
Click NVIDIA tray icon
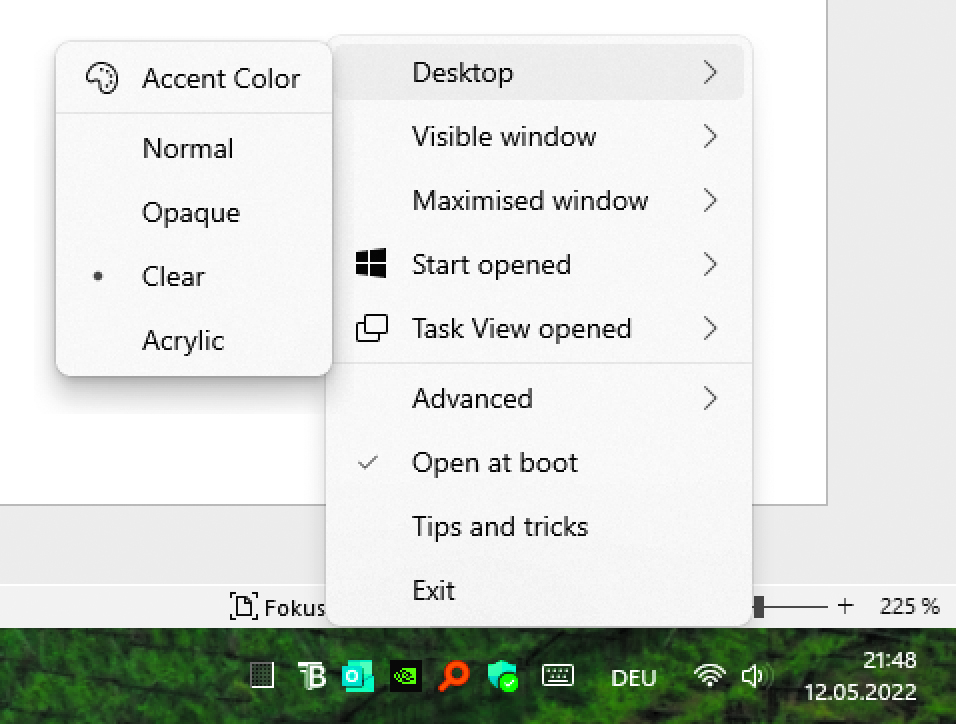pyautogui.click(x=405, y=676)
